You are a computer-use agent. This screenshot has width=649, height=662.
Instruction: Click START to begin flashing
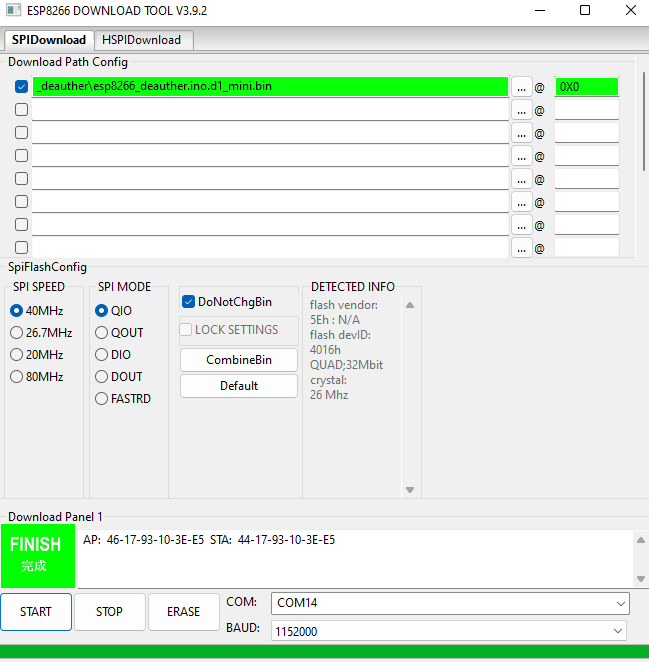click(36, 612)
